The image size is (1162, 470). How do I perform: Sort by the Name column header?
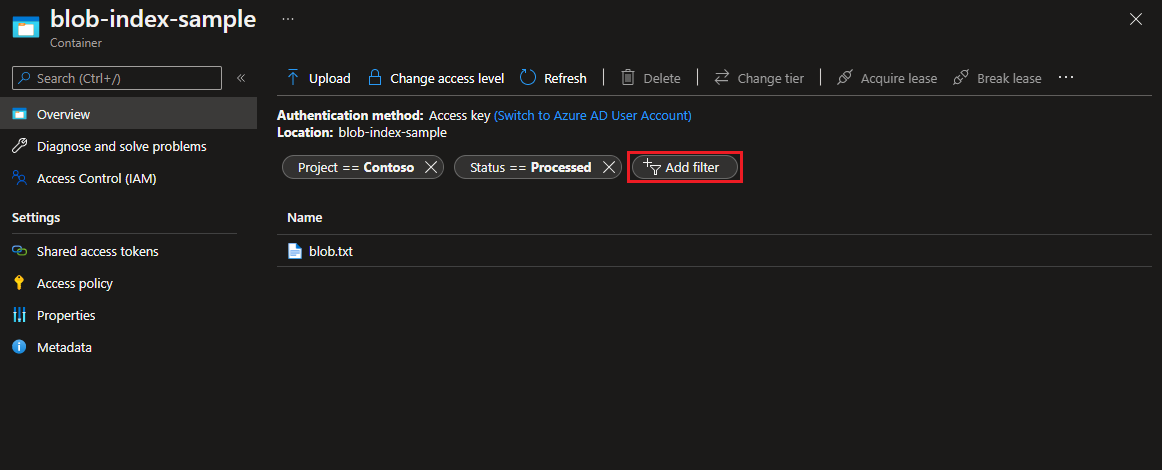pyautogui.click(x=305, y=218)
